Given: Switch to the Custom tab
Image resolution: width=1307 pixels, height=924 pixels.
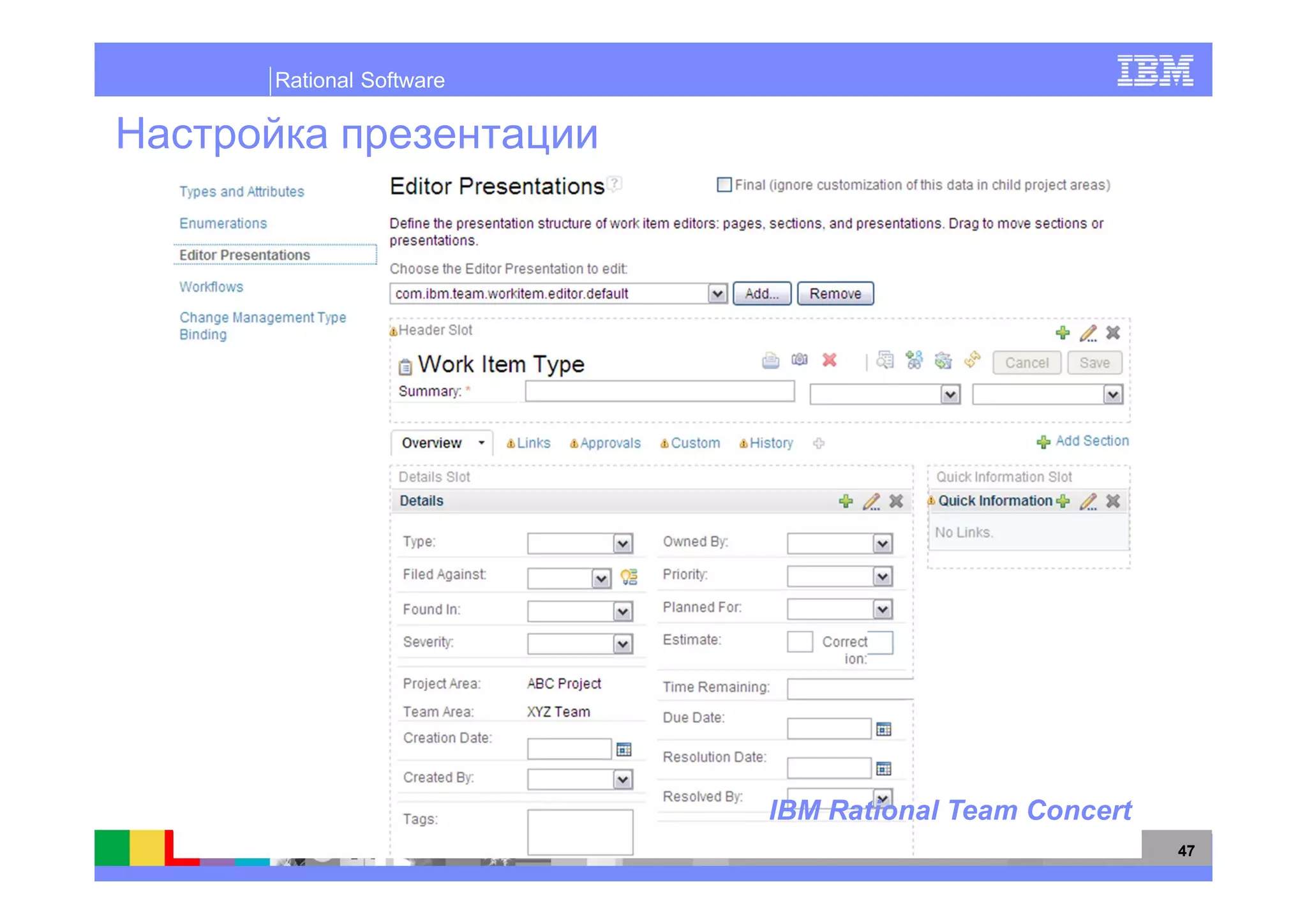Looking at the screenshot, I should point(695,443).
